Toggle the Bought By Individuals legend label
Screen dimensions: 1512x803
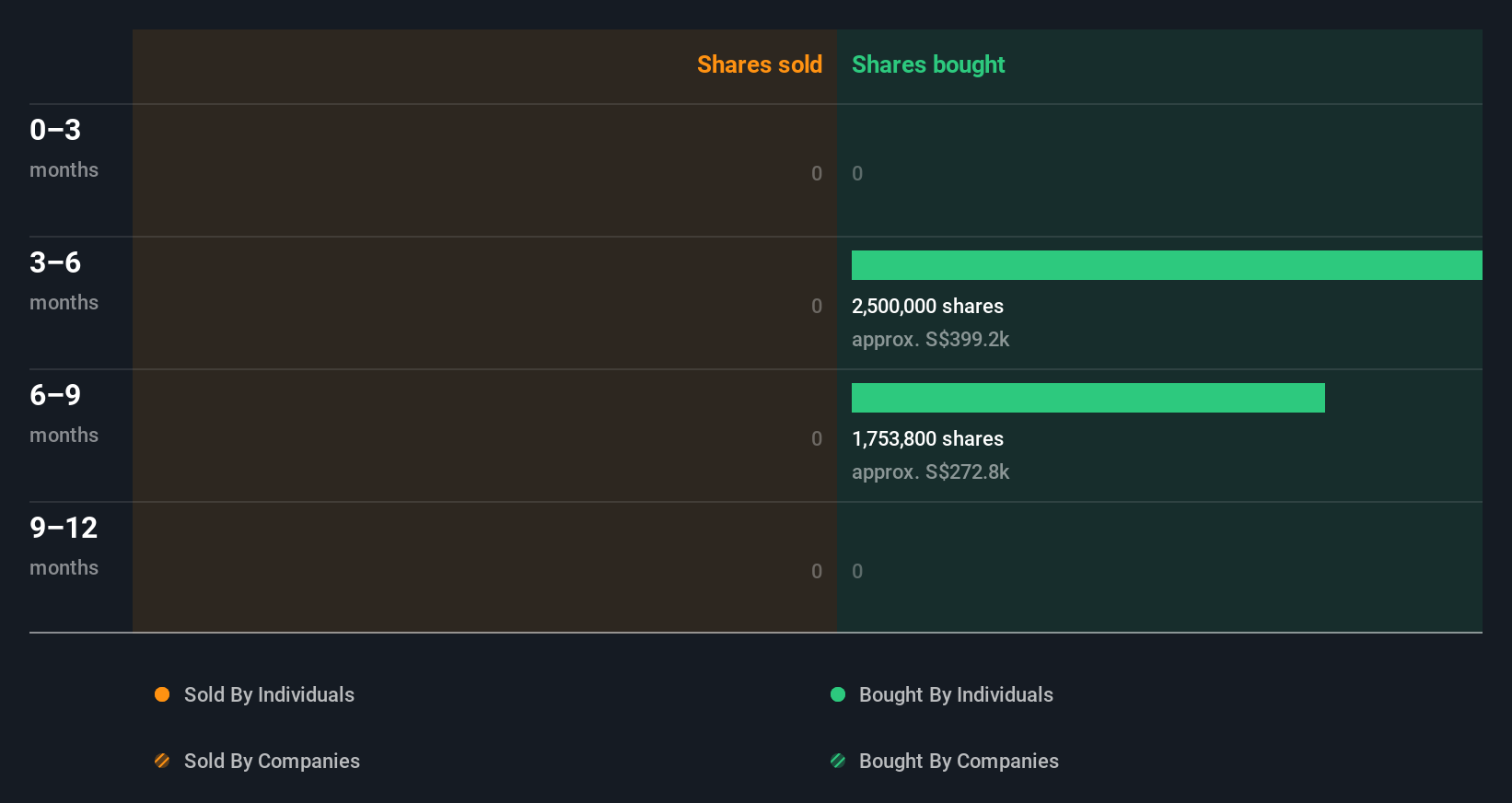coord(956,694)
